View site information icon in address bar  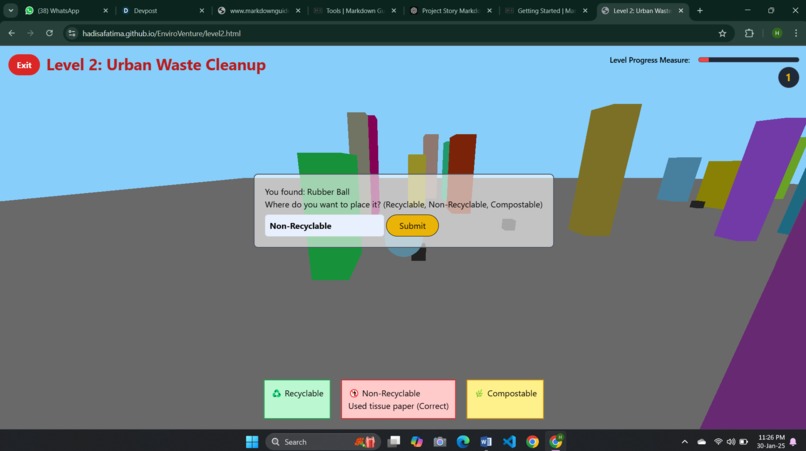71,33
